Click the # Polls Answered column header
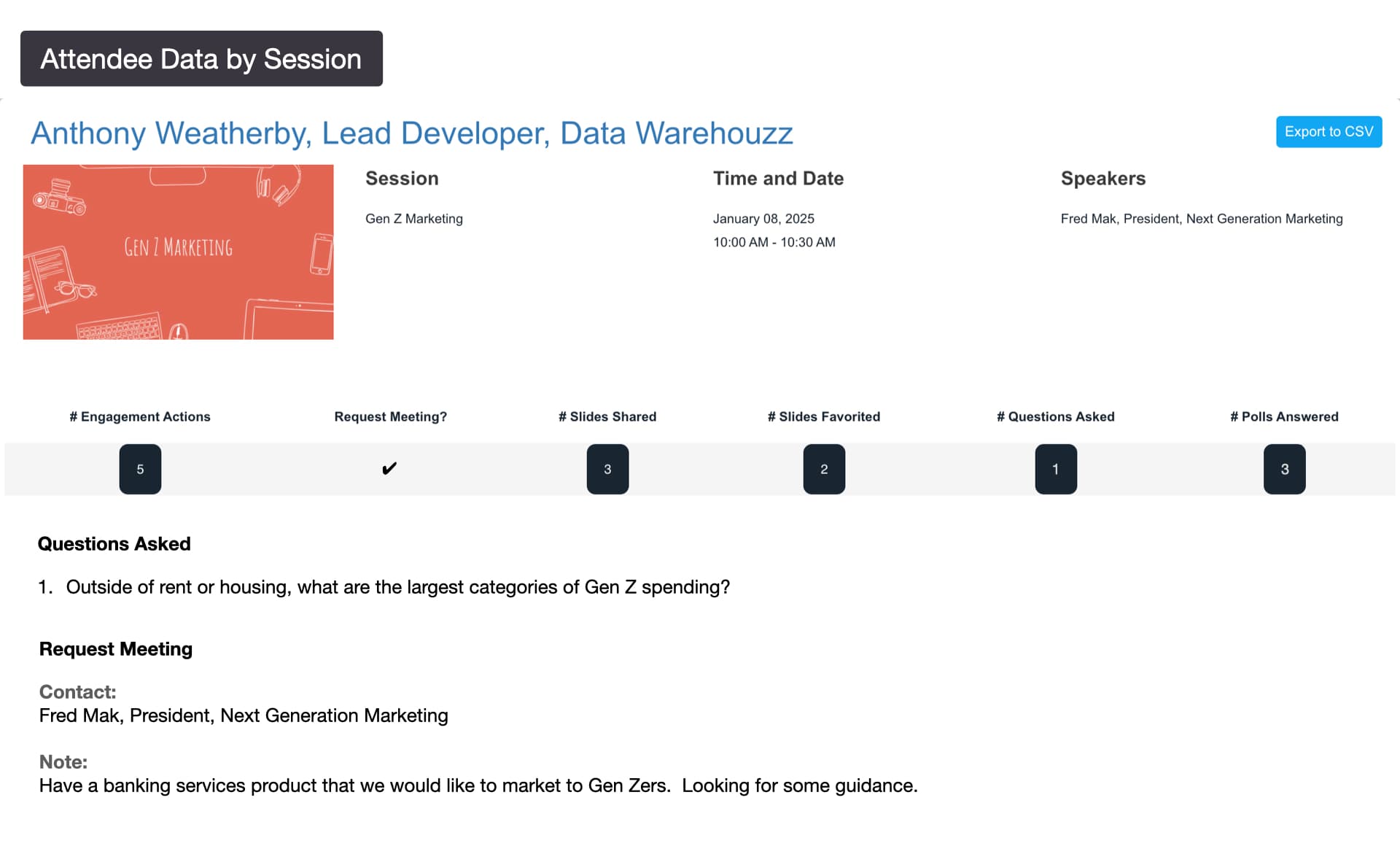1400x846 pixels. coord(1284,416)
